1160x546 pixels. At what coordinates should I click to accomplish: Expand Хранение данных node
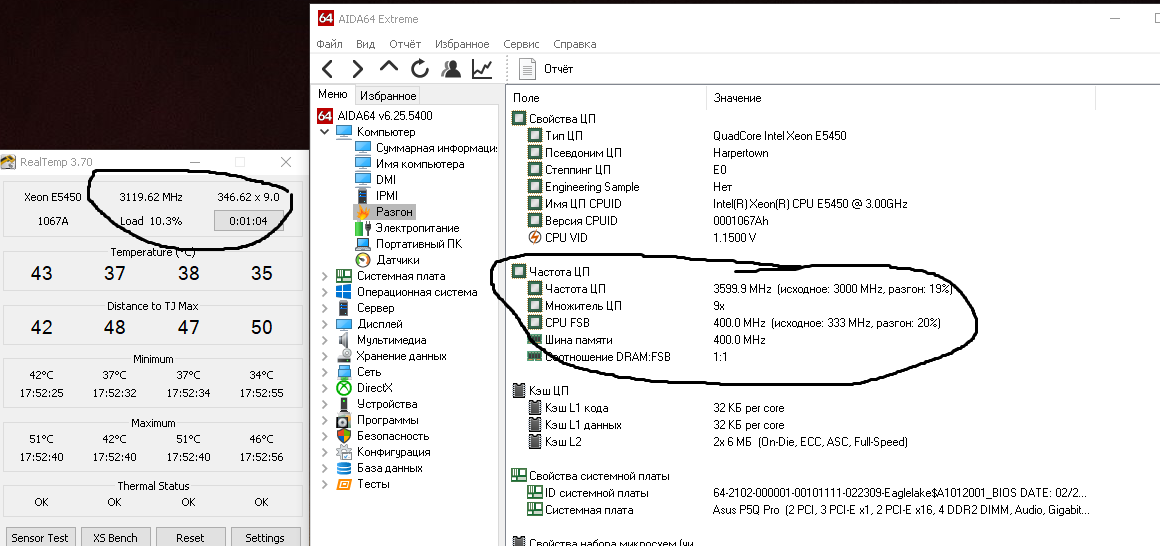[324, 356]
